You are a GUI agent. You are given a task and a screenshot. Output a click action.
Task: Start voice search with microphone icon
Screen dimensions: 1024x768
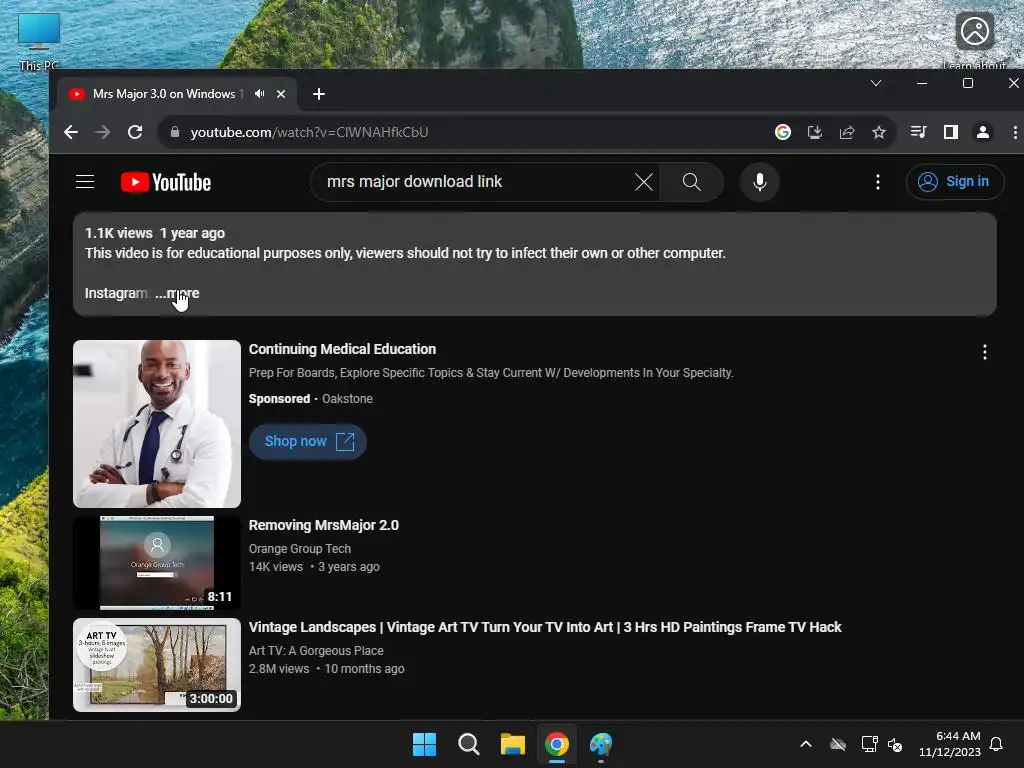[x=760, y=182]
